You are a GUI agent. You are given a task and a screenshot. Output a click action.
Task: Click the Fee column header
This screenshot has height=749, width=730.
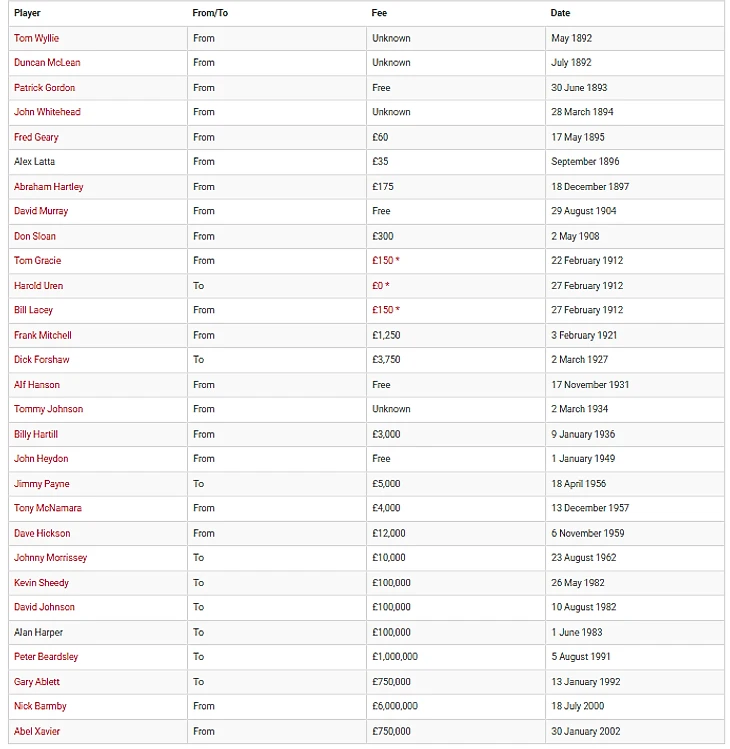click(x=379, y=13)
